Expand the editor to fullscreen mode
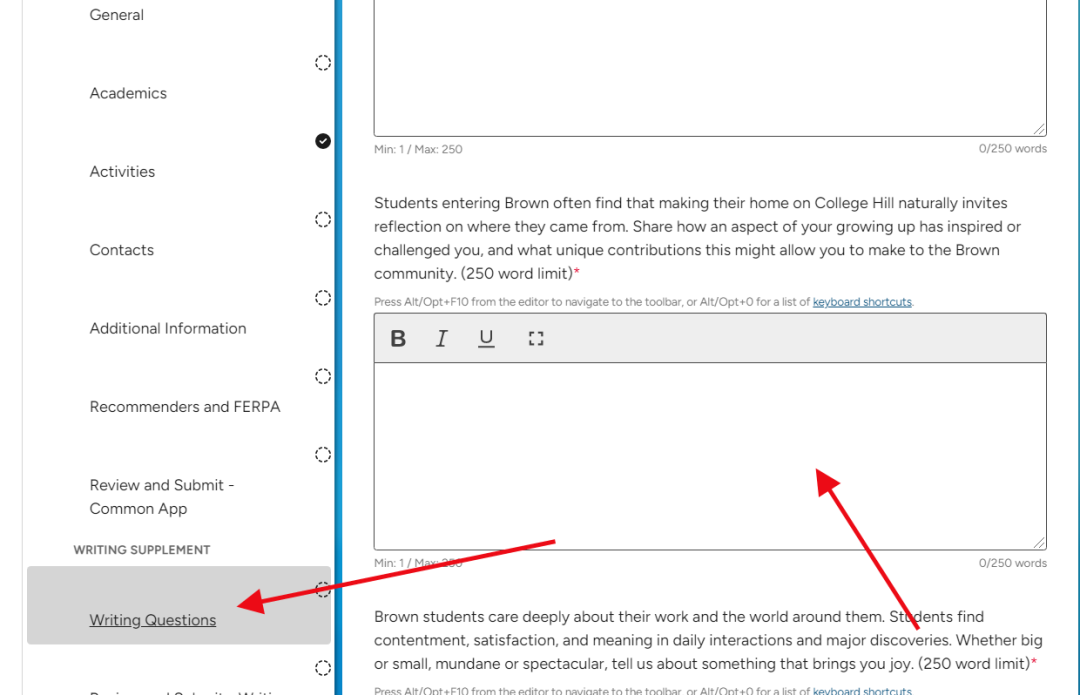Image resolution: width=1080 pixels, height=695 pixels. [536, 339]
